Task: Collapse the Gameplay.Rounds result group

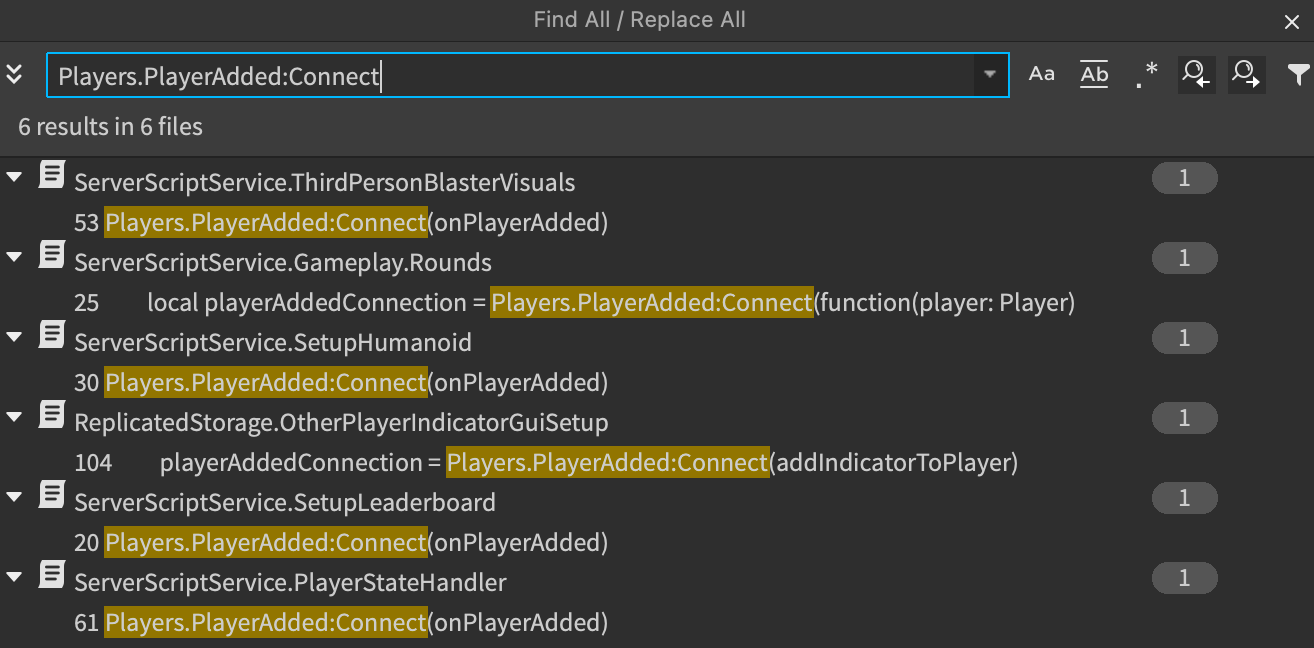Action: point(14,257)
